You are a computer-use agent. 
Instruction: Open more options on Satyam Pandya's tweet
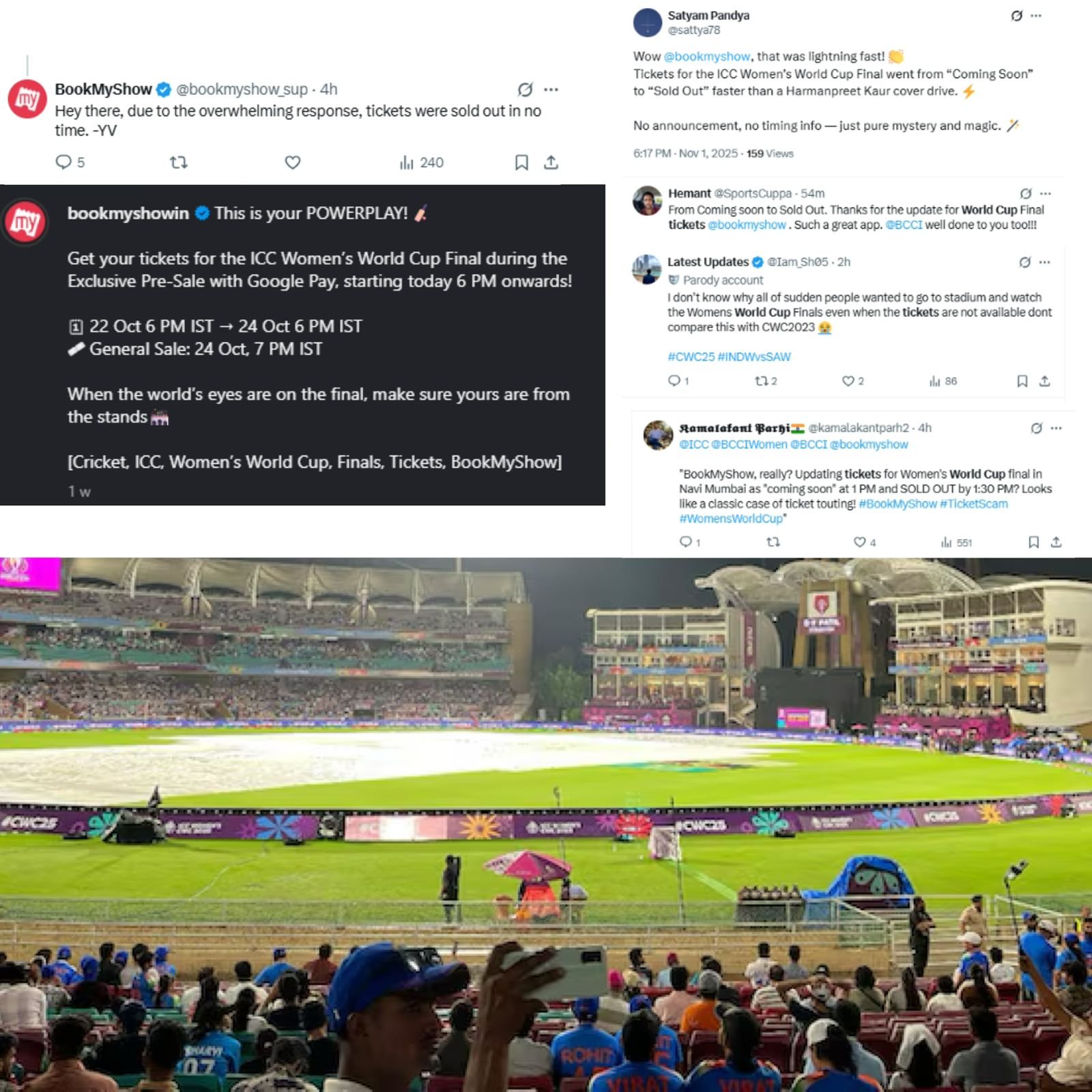(x=1036, y=16)
